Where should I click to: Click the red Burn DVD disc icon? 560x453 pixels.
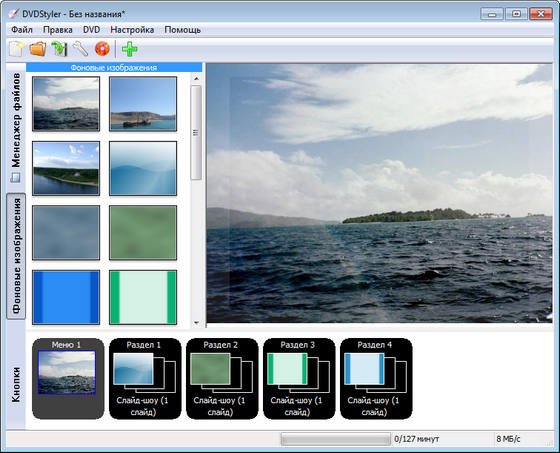[x=102, y=49]
